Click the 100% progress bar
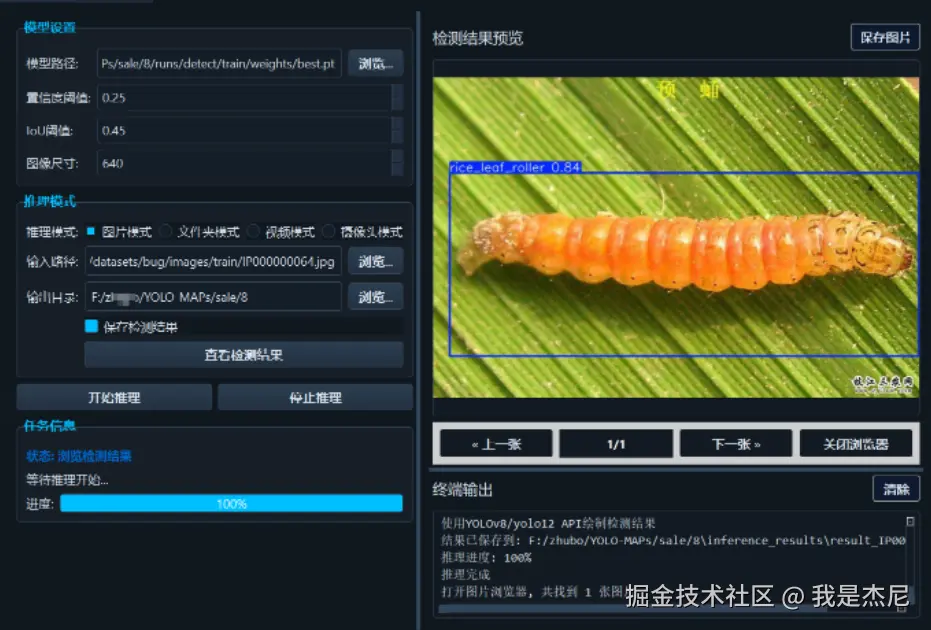 pyautogui.click(x=232, y=504)
